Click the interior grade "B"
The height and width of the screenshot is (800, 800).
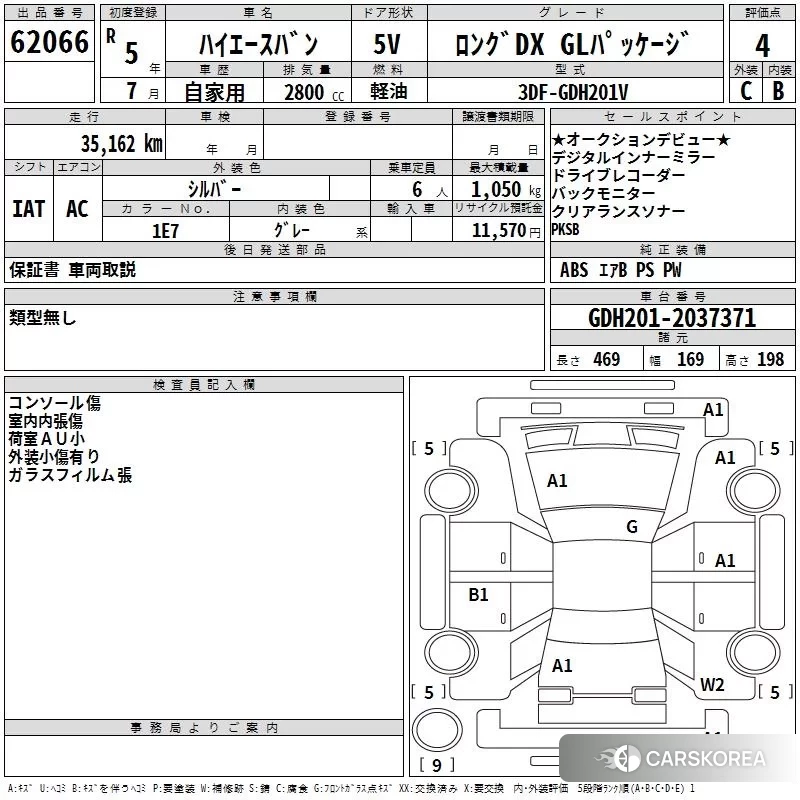[778, 91]
